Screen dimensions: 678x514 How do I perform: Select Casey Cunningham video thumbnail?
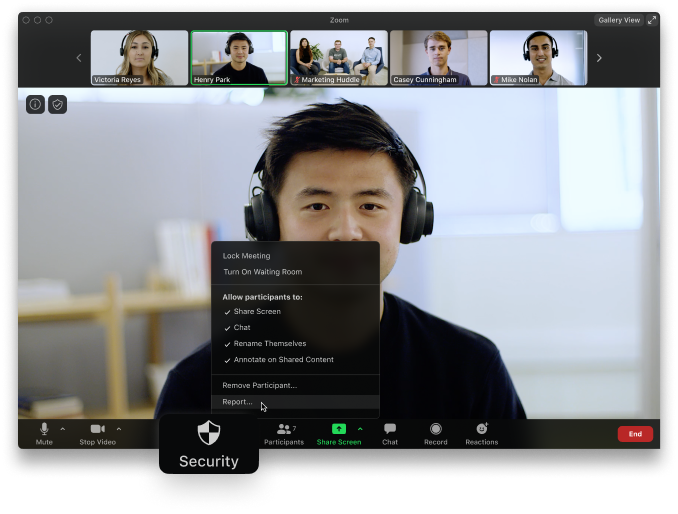[x=438, y=57]
